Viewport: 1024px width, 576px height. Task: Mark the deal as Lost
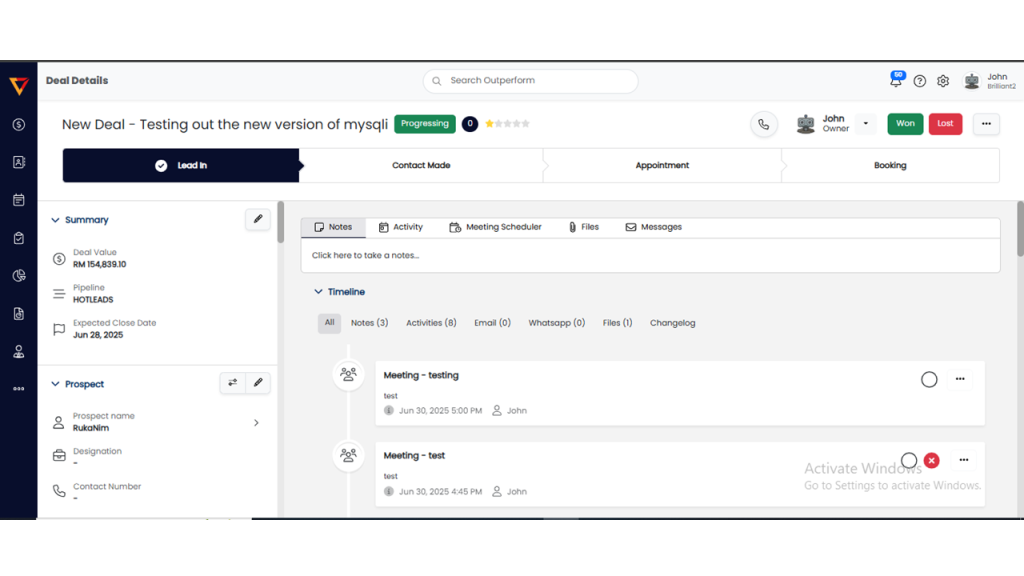945,124
